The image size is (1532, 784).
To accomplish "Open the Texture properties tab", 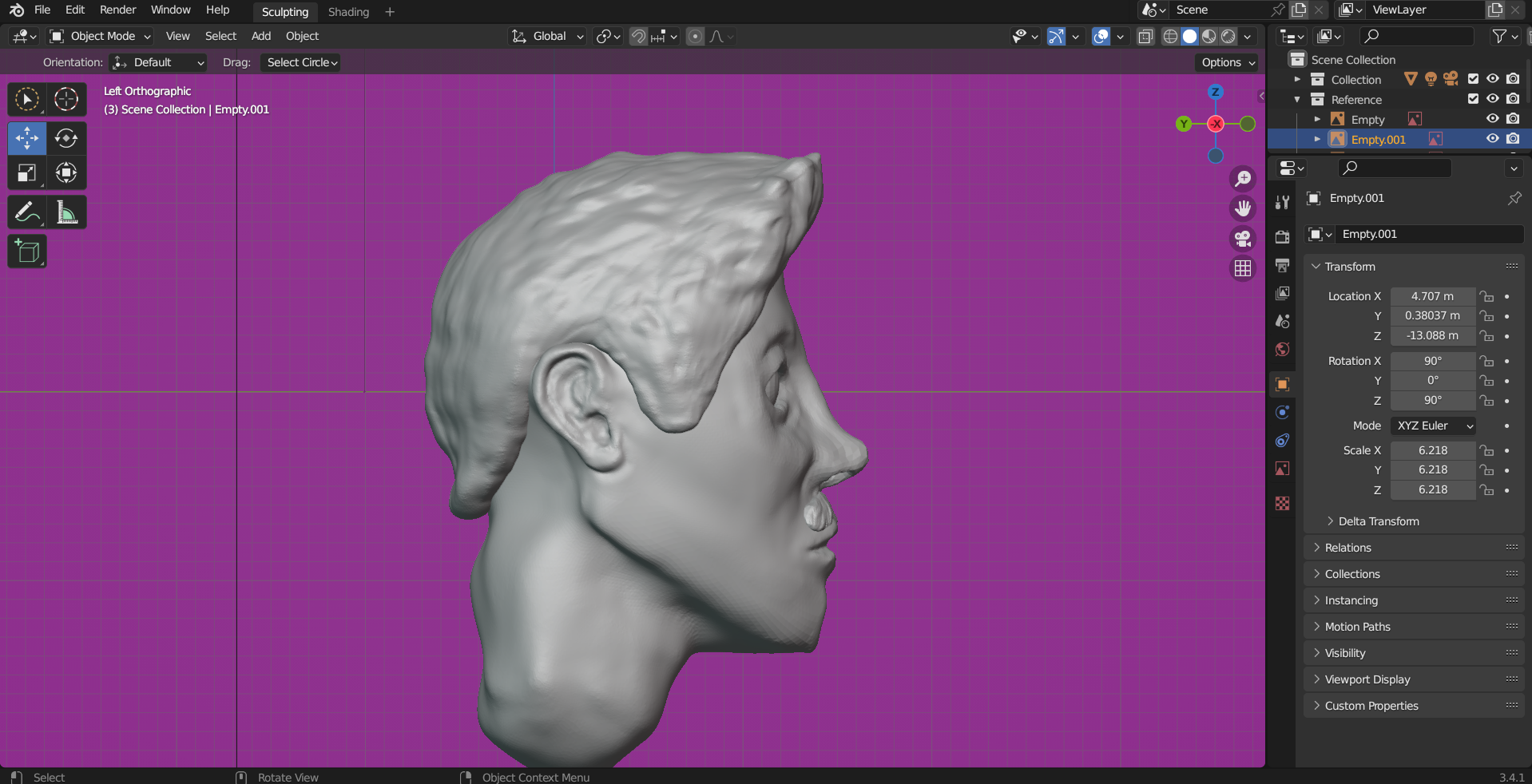I will (1282, 504).
